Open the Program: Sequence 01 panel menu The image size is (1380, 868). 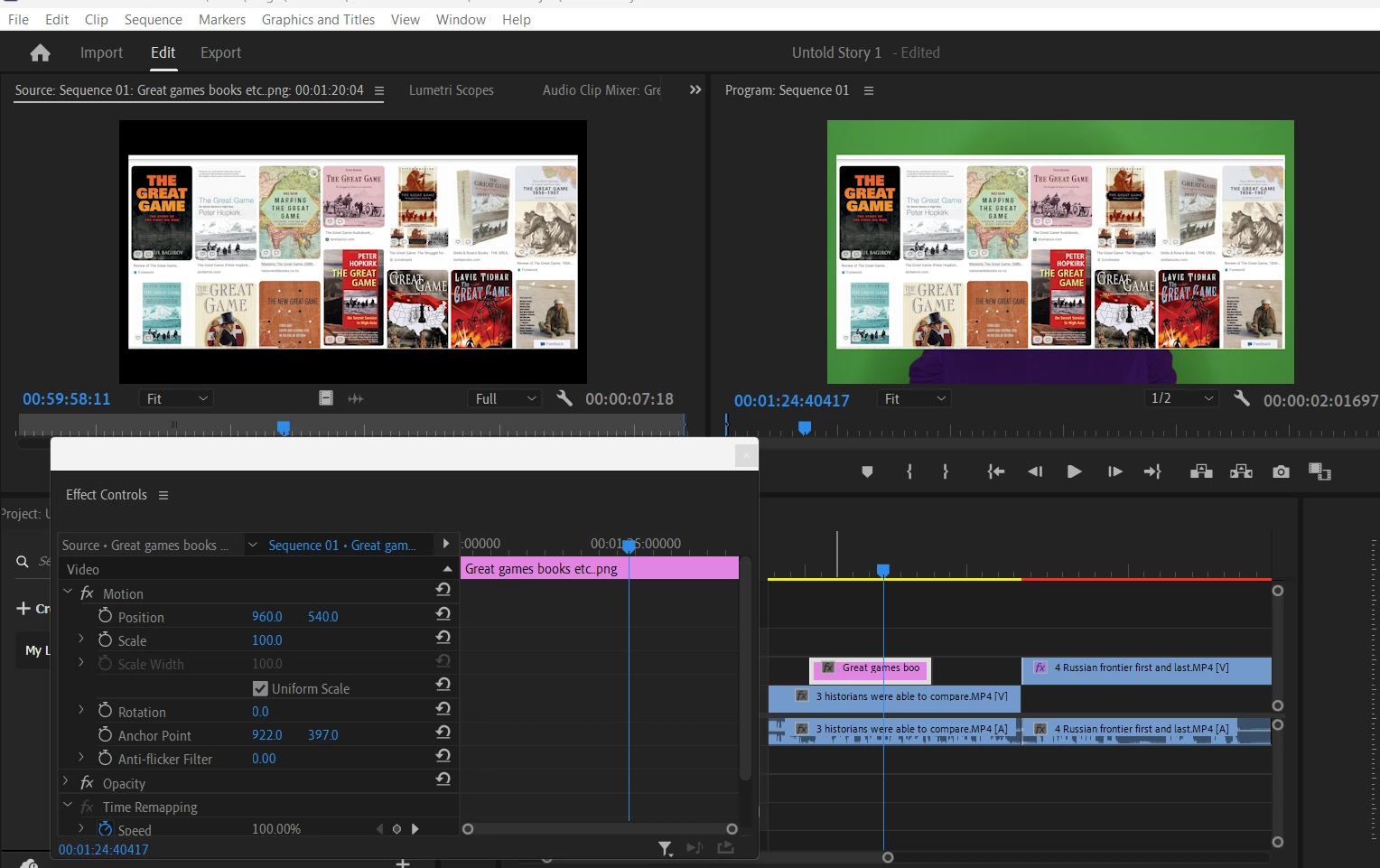tap(869, 90)
